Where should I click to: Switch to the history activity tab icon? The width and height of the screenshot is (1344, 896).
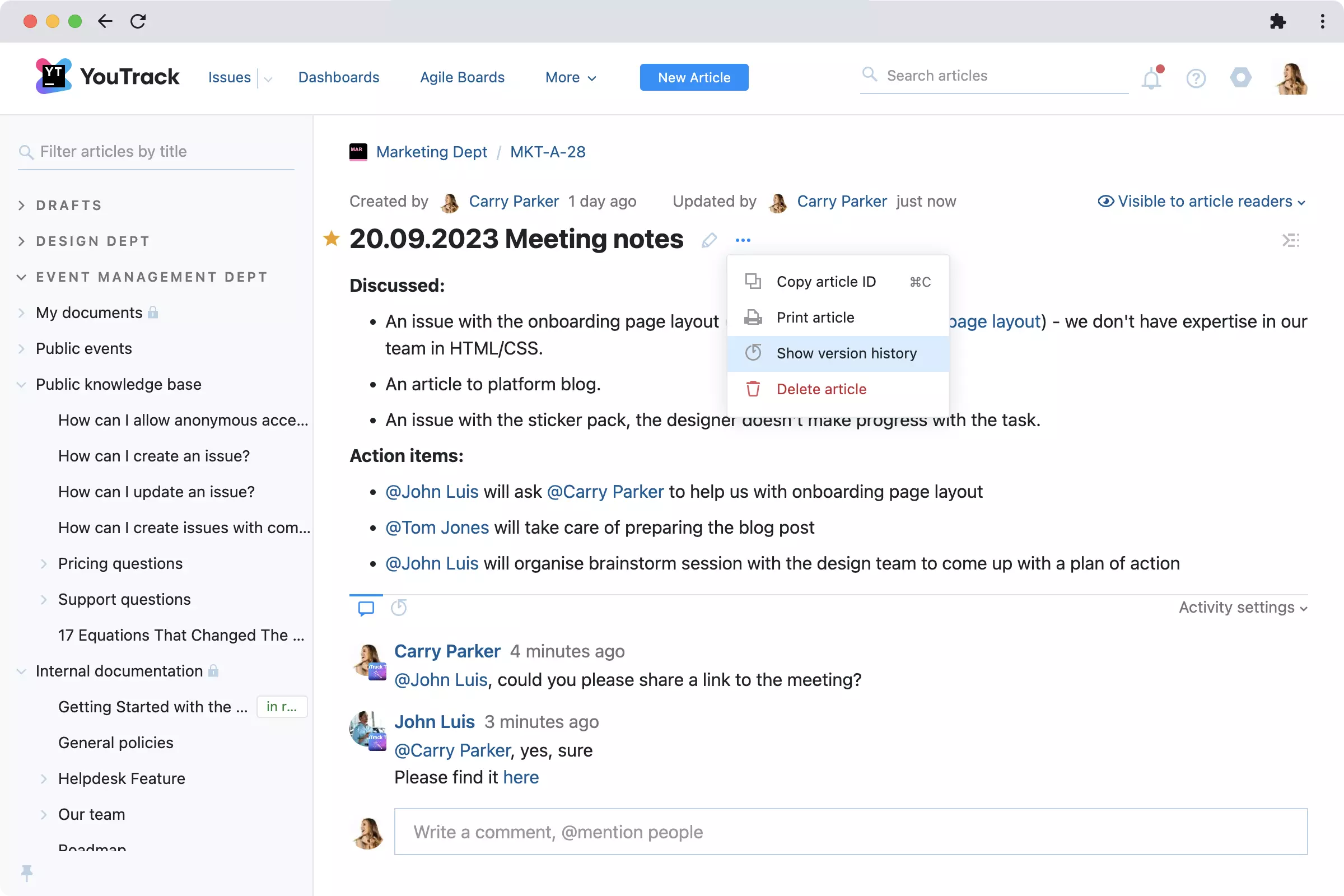point(399,608)
